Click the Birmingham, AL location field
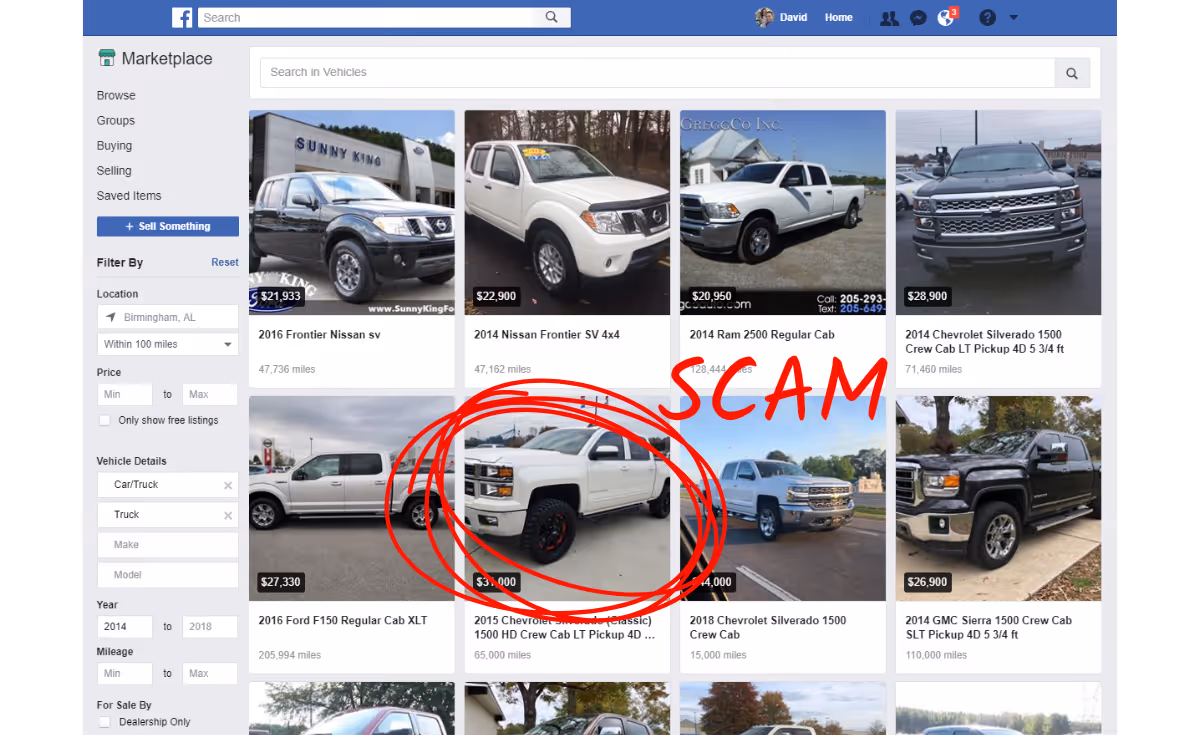 [168, 317]
